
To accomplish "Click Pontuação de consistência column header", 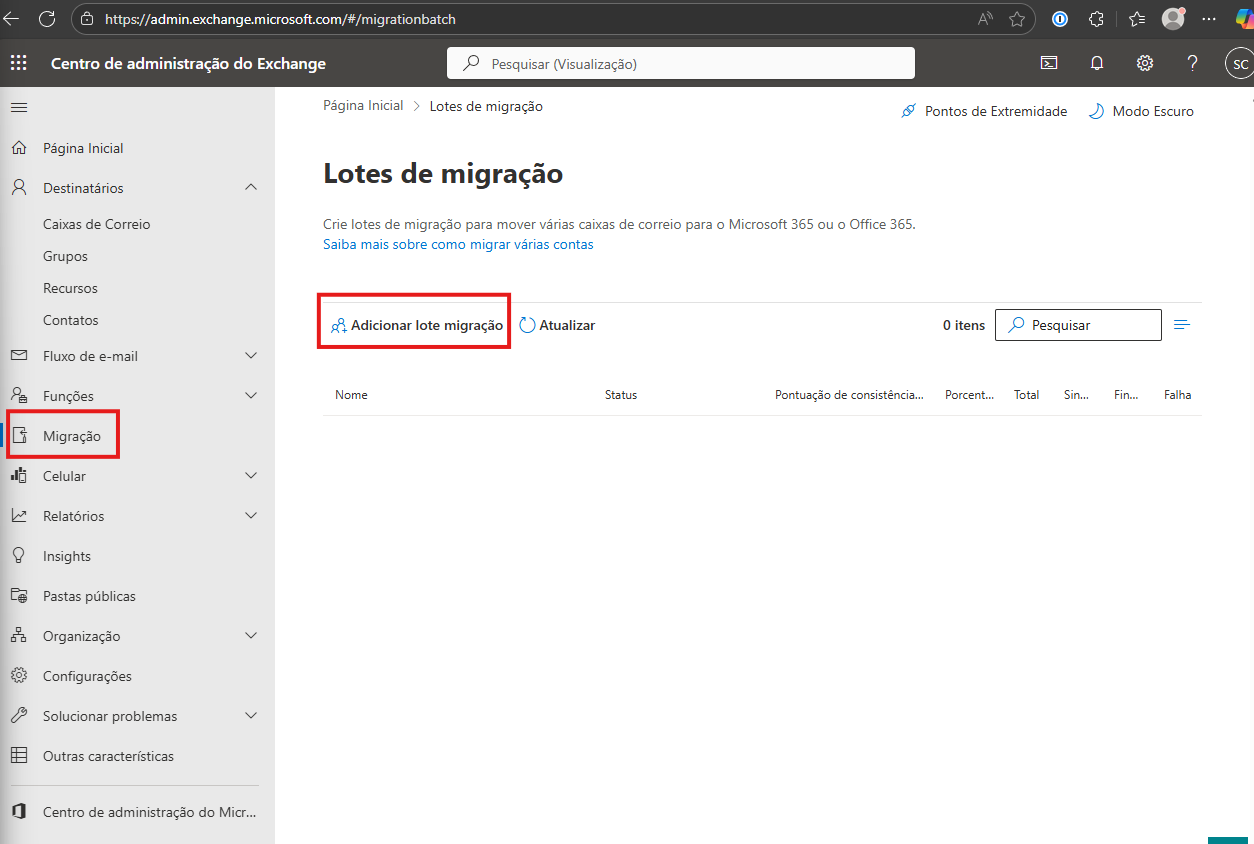I will click(849, 395).
